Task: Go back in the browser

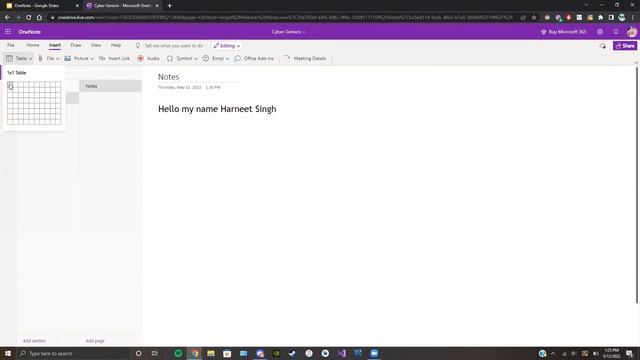Action: [x=7, y=18]
